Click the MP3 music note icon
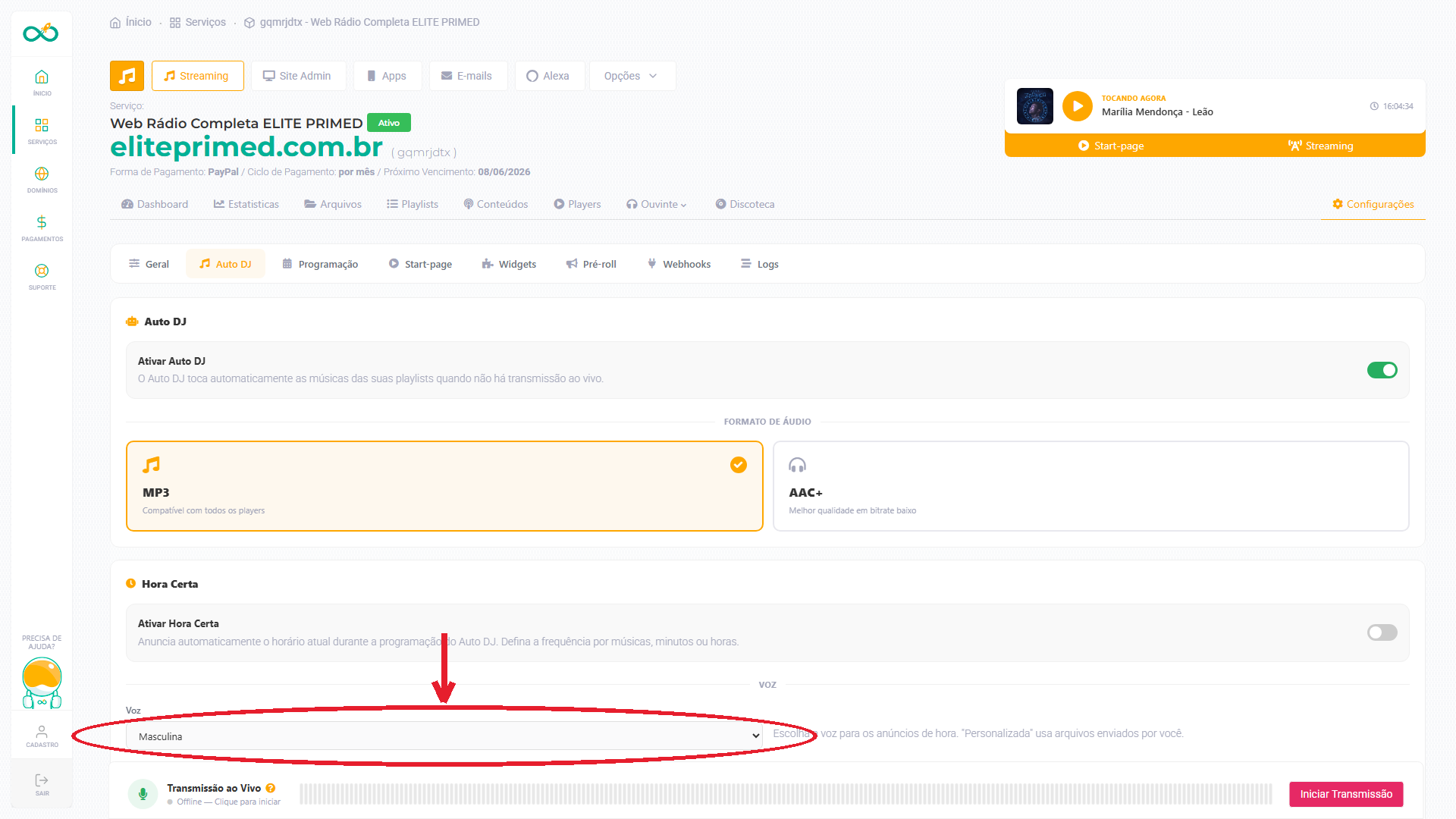1456x819 pixels. pos(152,465)
